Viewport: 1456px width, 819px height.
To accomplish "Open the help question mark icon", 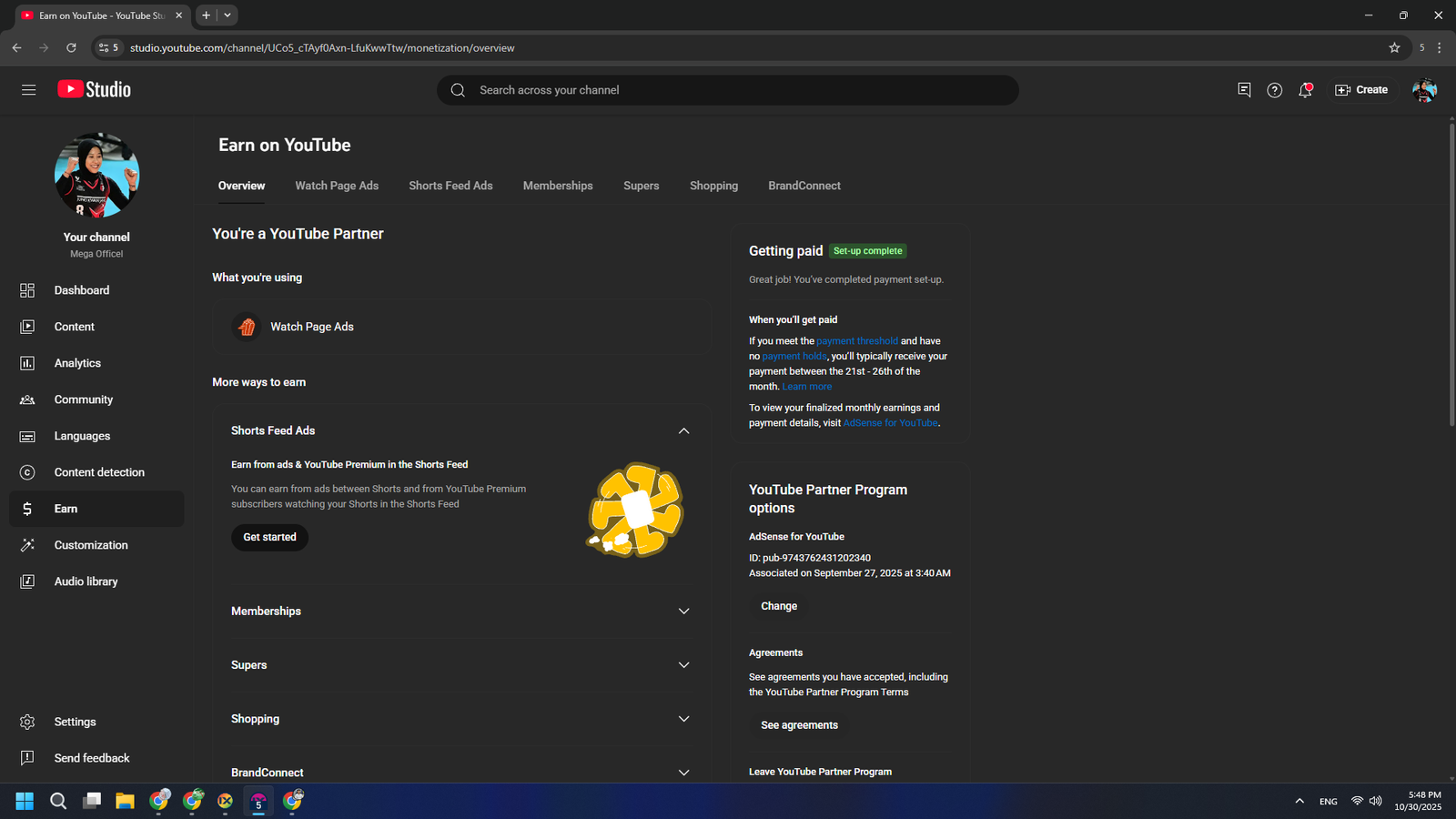I will 1274,90.
